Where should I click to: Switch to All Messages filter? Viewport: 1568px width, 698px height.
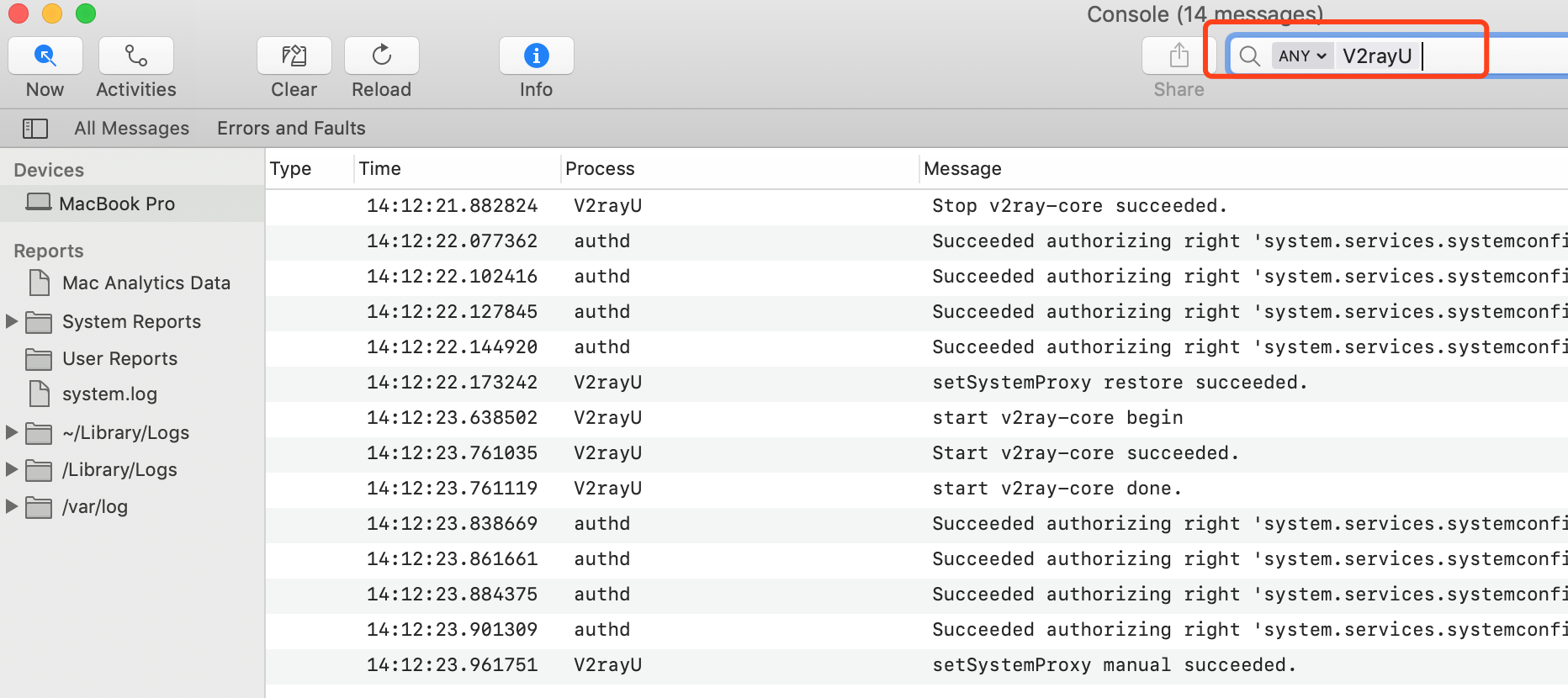(131, 129)
